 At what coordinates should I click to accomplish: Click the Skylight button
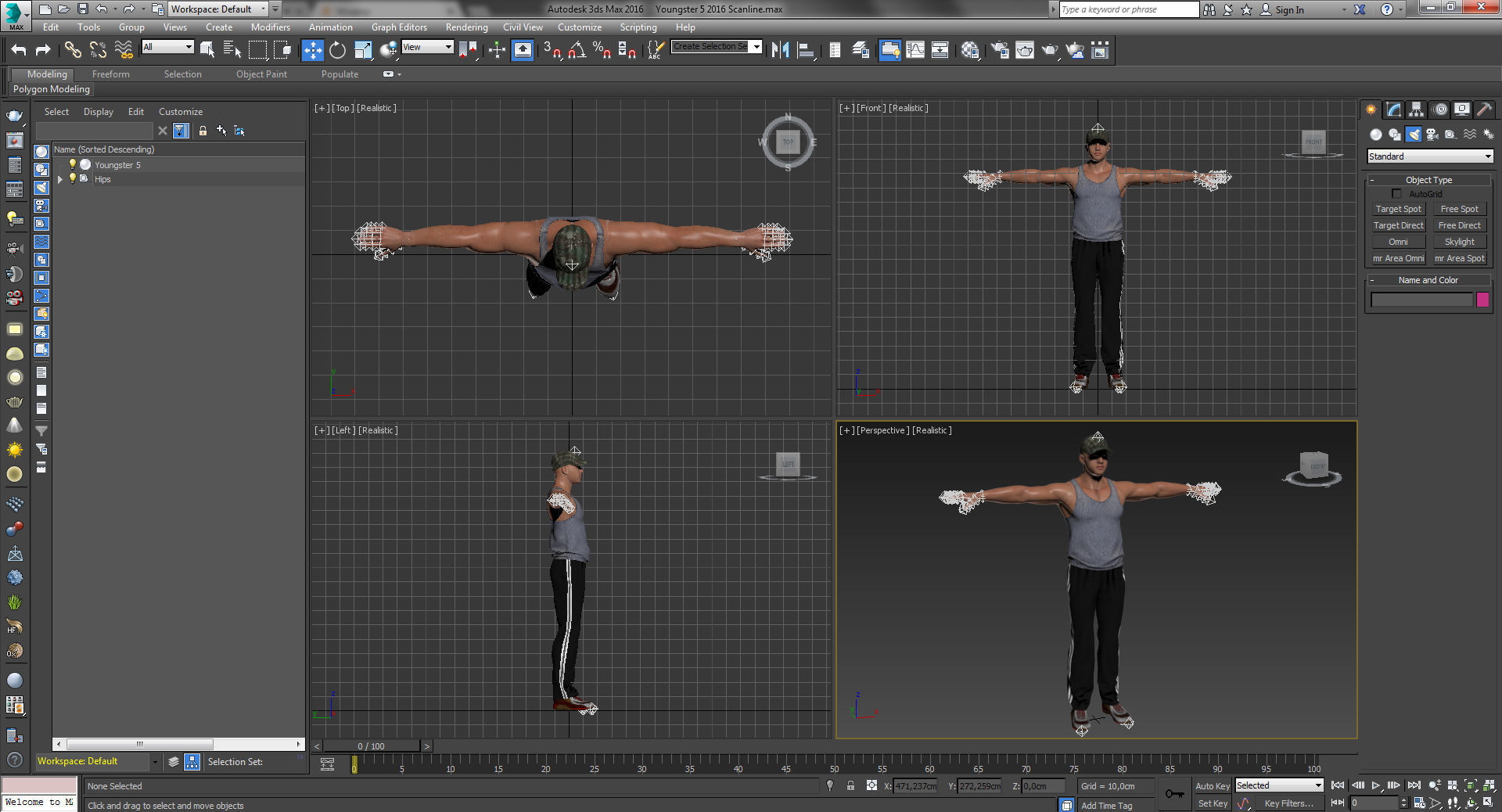[x=1460, y=242]
